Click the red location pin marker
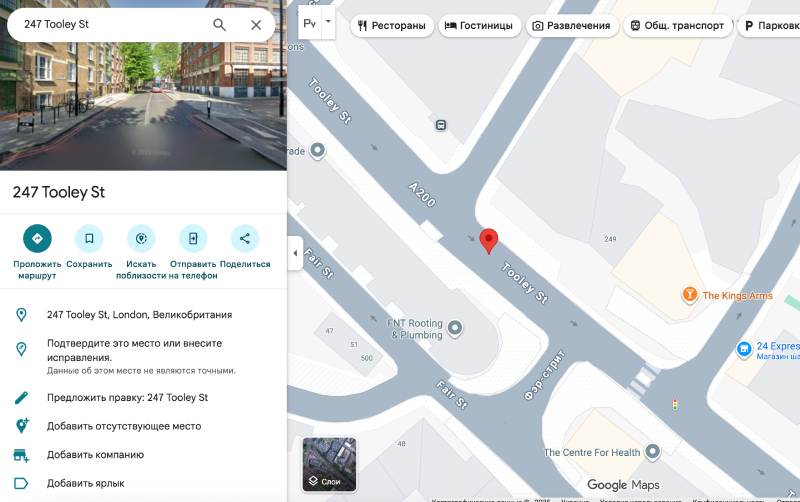This screenshot has width=800, height=502. [489, 240]
